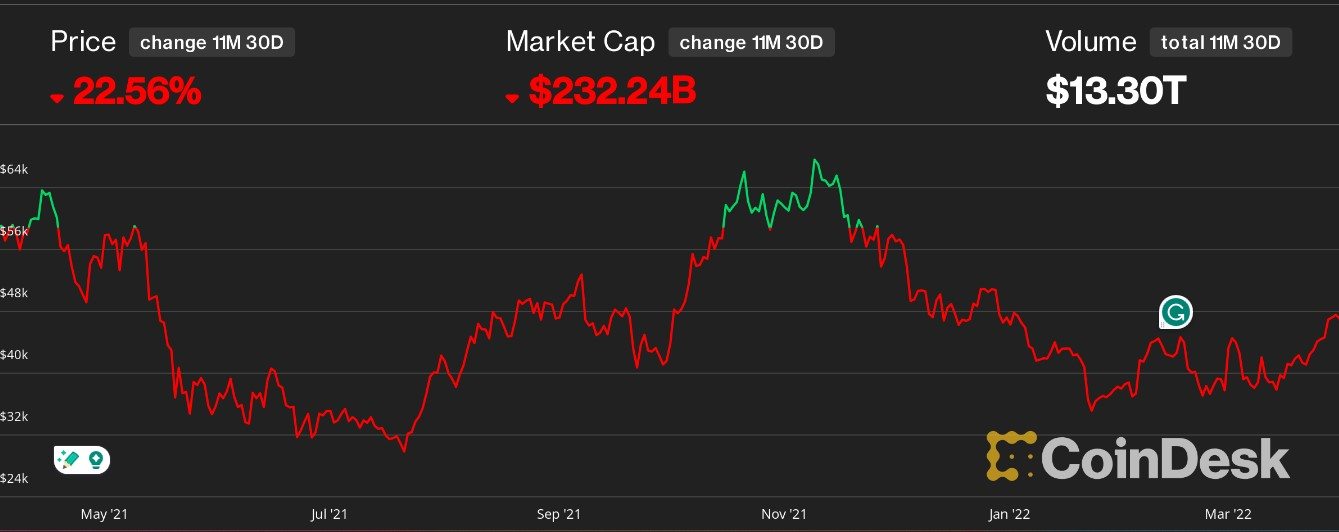This screenshot has height=532, width=1339.
Task: Click the sparkle pencil rewrite icon
Action: coord(69,460)
